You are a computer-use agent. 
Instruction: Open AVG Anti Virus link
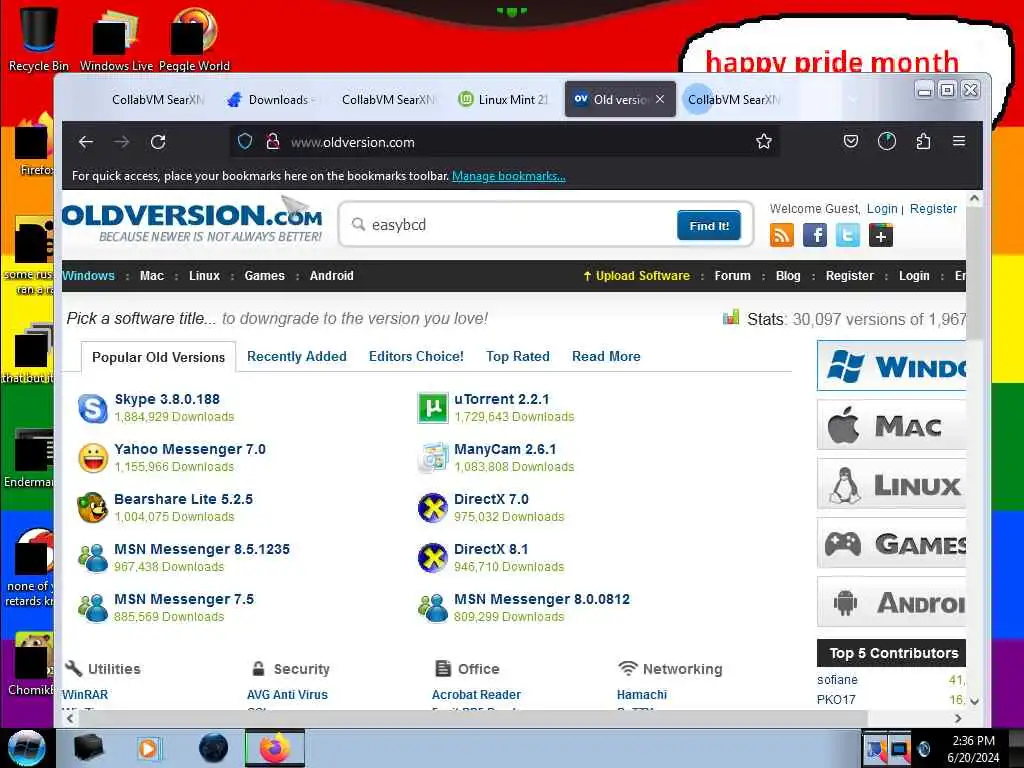point(287,695)
